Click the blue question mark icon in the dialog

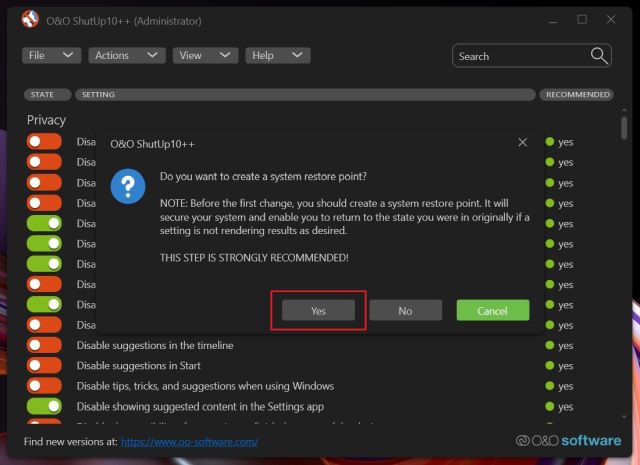pyautogui.click(x=128, y=186)
